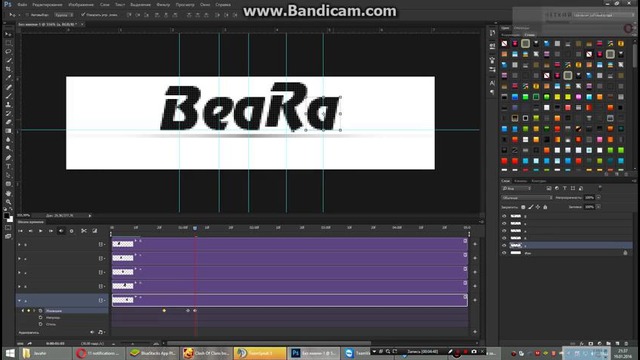Screen dimensions: 640x360
Task: Select the Eraser tool
Action: [x=8, y=122]
